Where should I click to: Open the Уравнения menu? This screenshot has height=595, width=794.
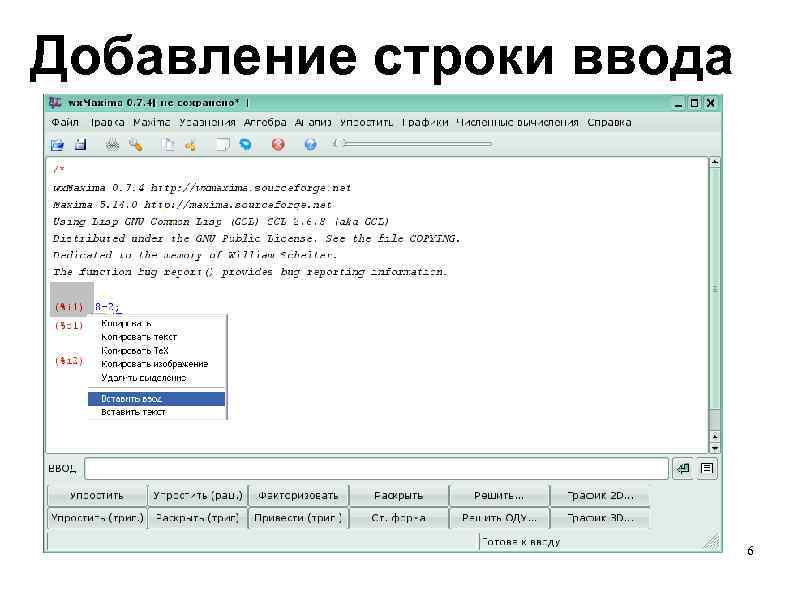[207, 123]
